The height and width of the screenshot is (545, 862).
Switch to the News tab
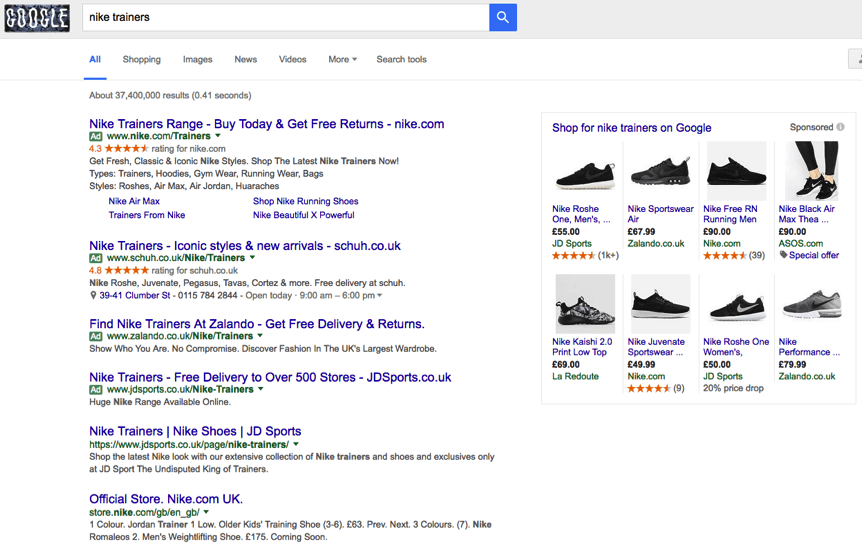245,59
